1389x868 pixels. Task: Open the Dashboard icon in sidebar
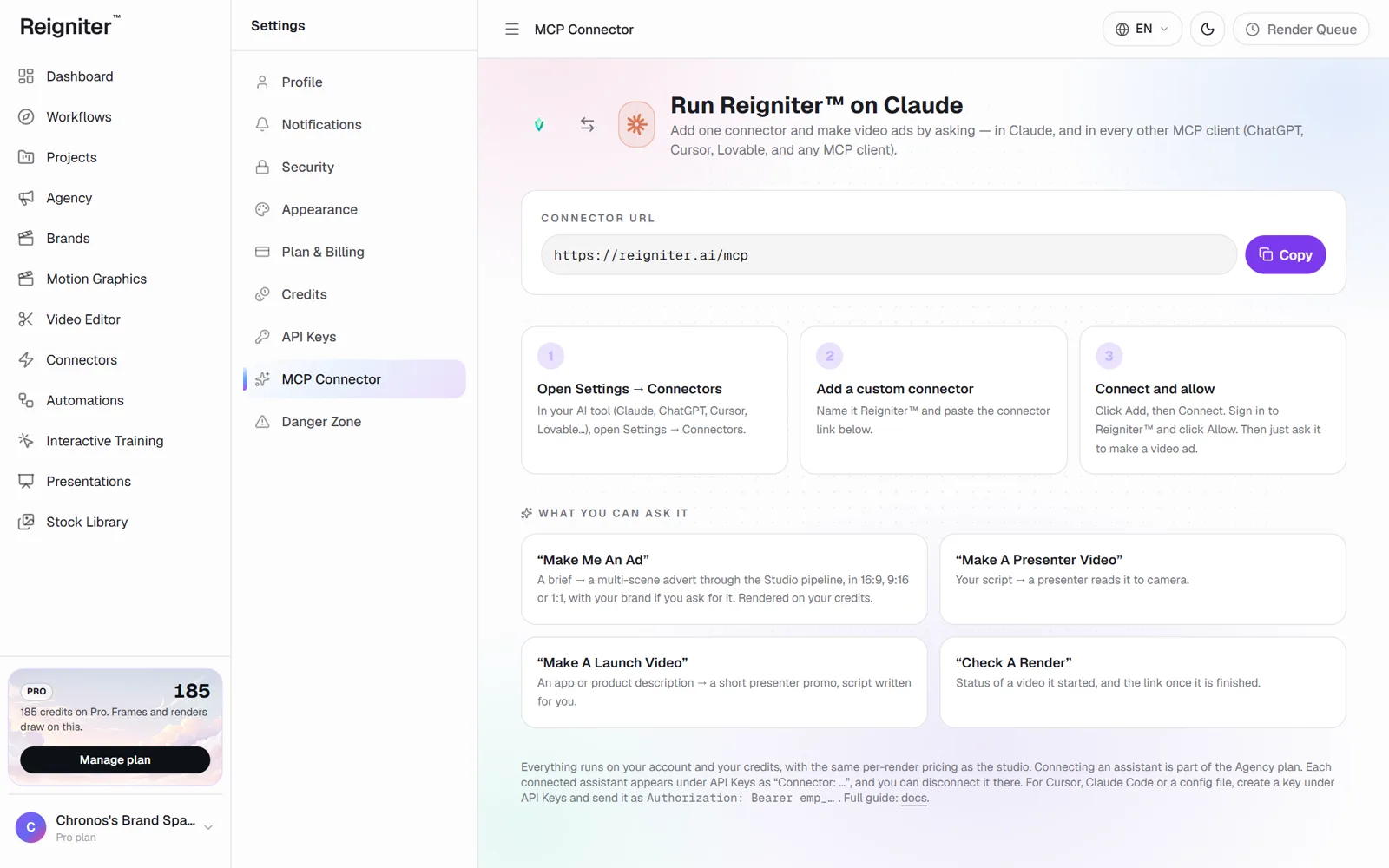point(26,76)
